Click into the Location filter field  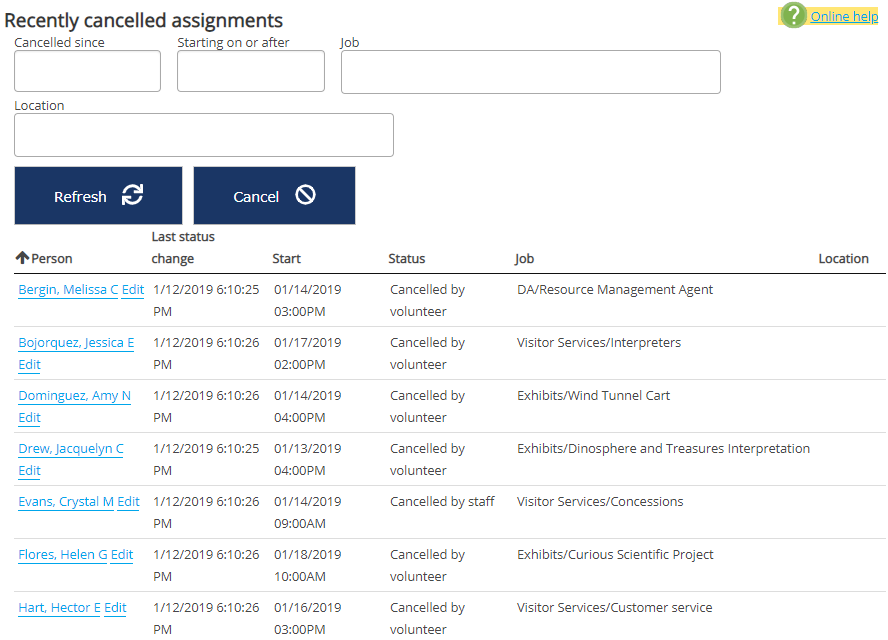[x=203, y=135]
